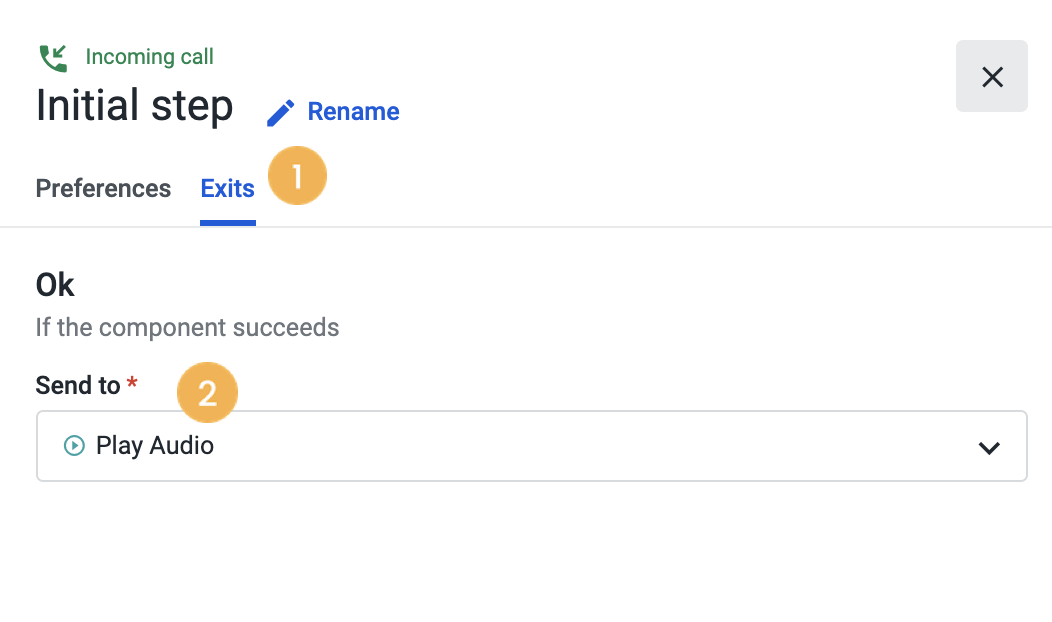The height and width of the screenshot is (622, 1052).
Task: Click empty area right of Play Audio text
Action: pos(590,446)
